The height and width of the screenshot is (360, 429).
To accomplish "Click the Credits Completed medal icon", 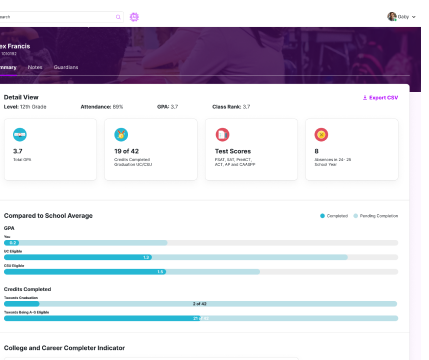I will pos(121,135).
